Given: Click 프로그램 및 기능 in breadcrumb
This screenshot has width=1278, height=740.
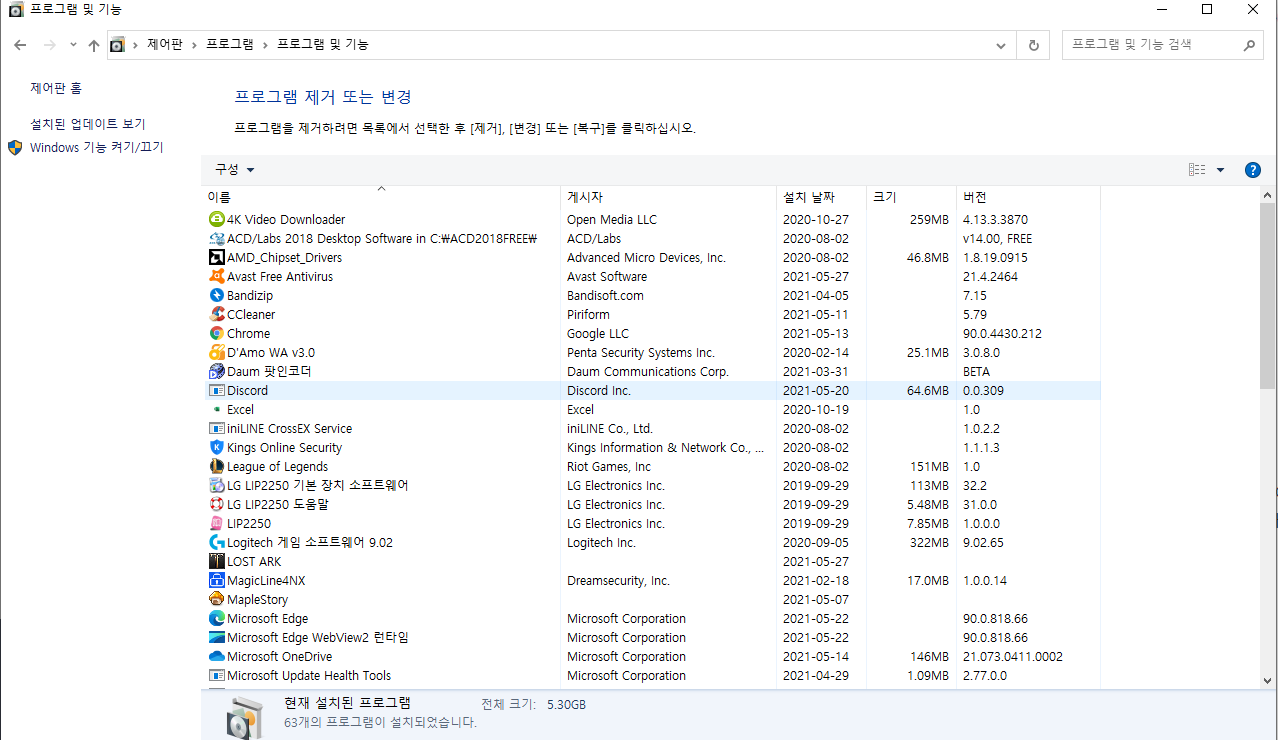Looking at the screenshot, I should coord(323,45).
